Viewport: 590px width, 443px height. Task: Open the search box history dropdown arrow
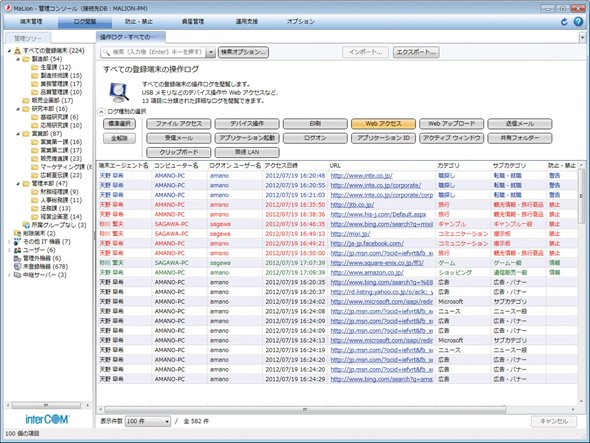click(211, 52)
